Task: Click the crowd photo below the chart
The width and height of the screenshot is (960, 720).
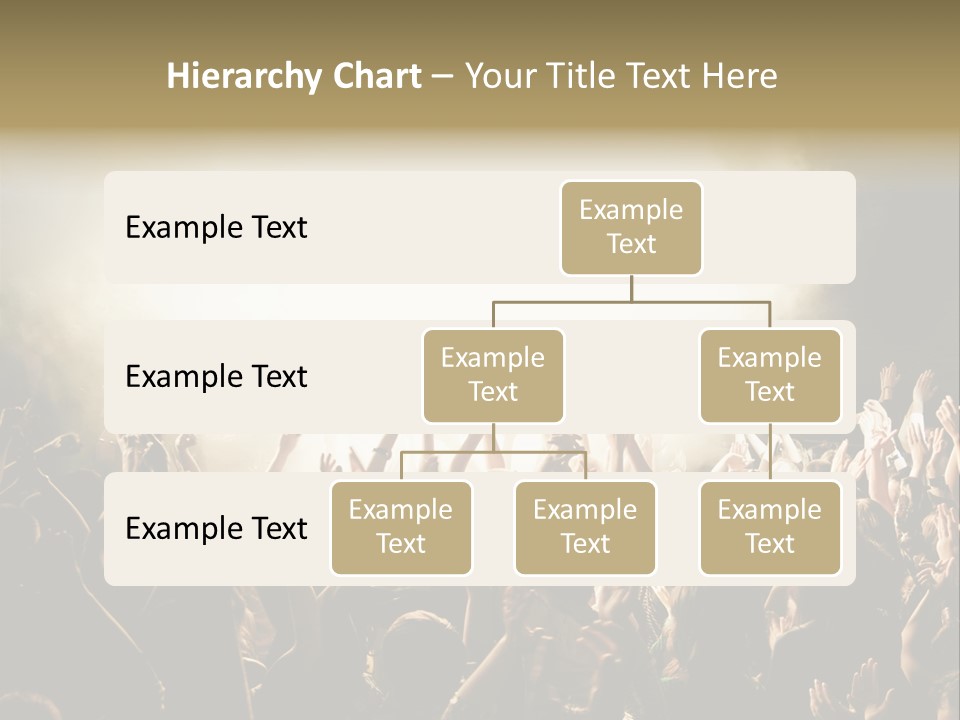Action: pyautogui.click(x=480, y=650)
